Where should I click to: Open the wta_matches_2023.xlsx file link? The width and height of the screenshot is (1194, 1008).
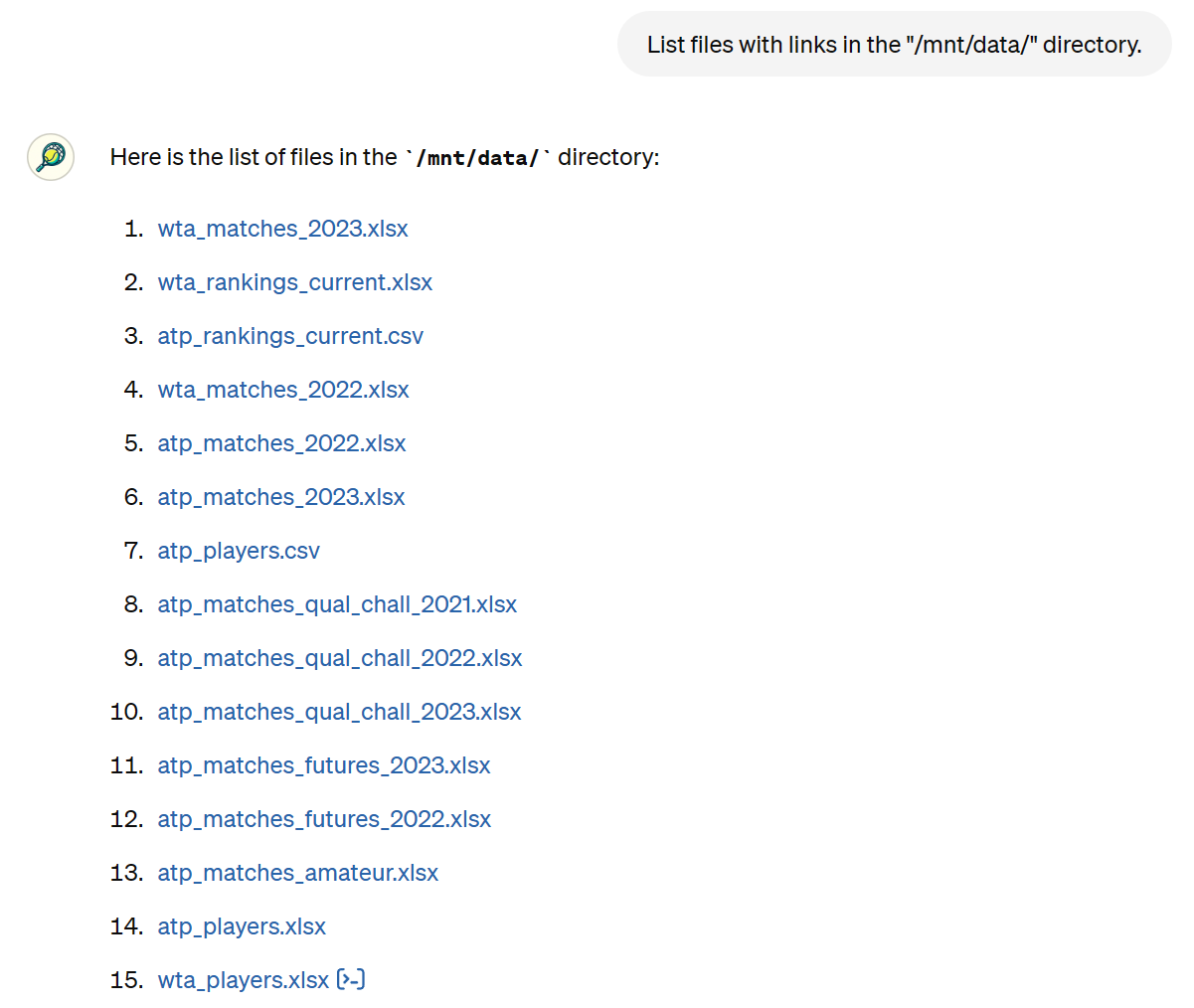[x=282, y=229]
